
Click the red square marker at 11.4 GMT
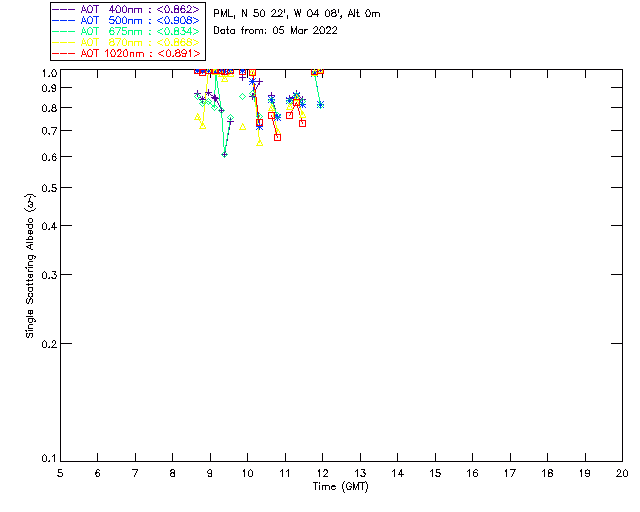click(x=302, y=123)
